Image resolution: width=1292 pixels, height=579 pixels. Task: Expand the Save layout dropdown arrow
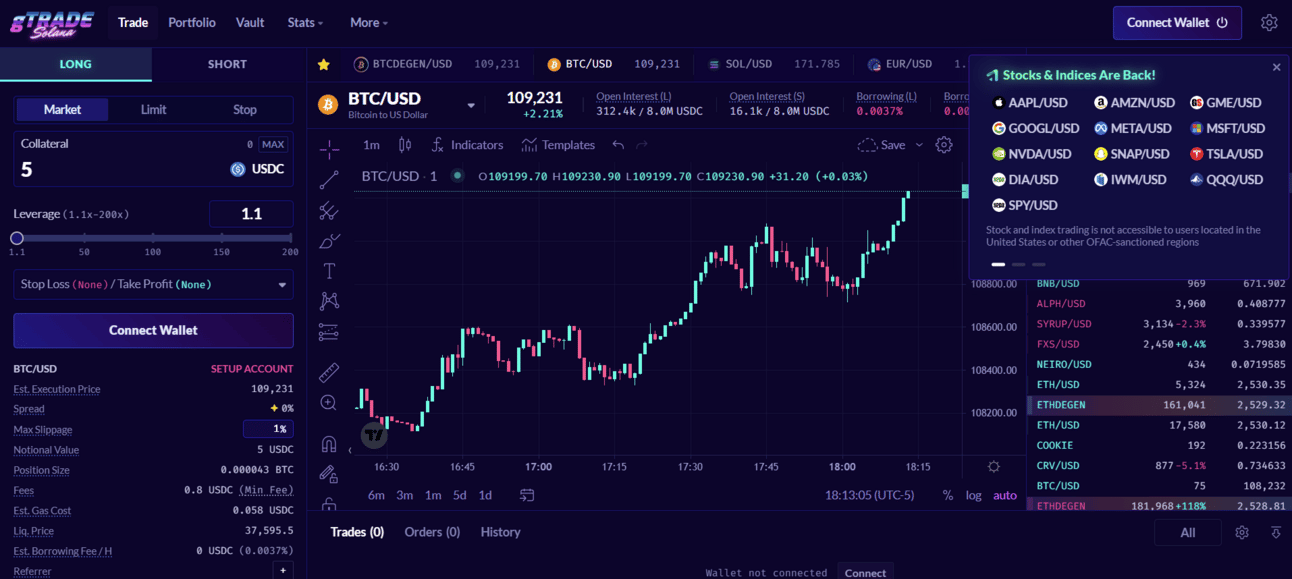[x=920, y=145]
